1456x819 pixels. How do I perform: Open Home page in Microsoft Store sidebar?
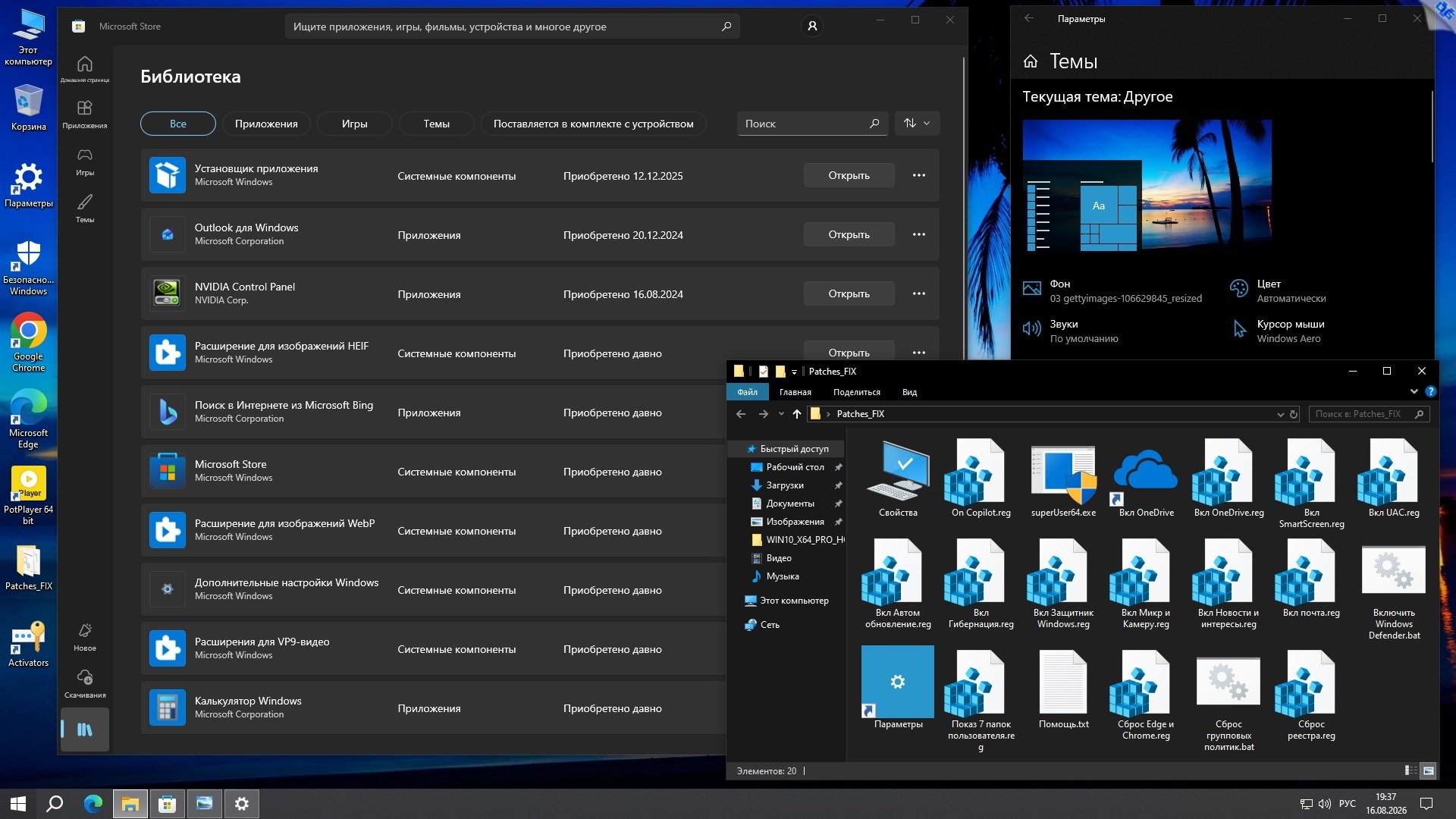point(85,68)
